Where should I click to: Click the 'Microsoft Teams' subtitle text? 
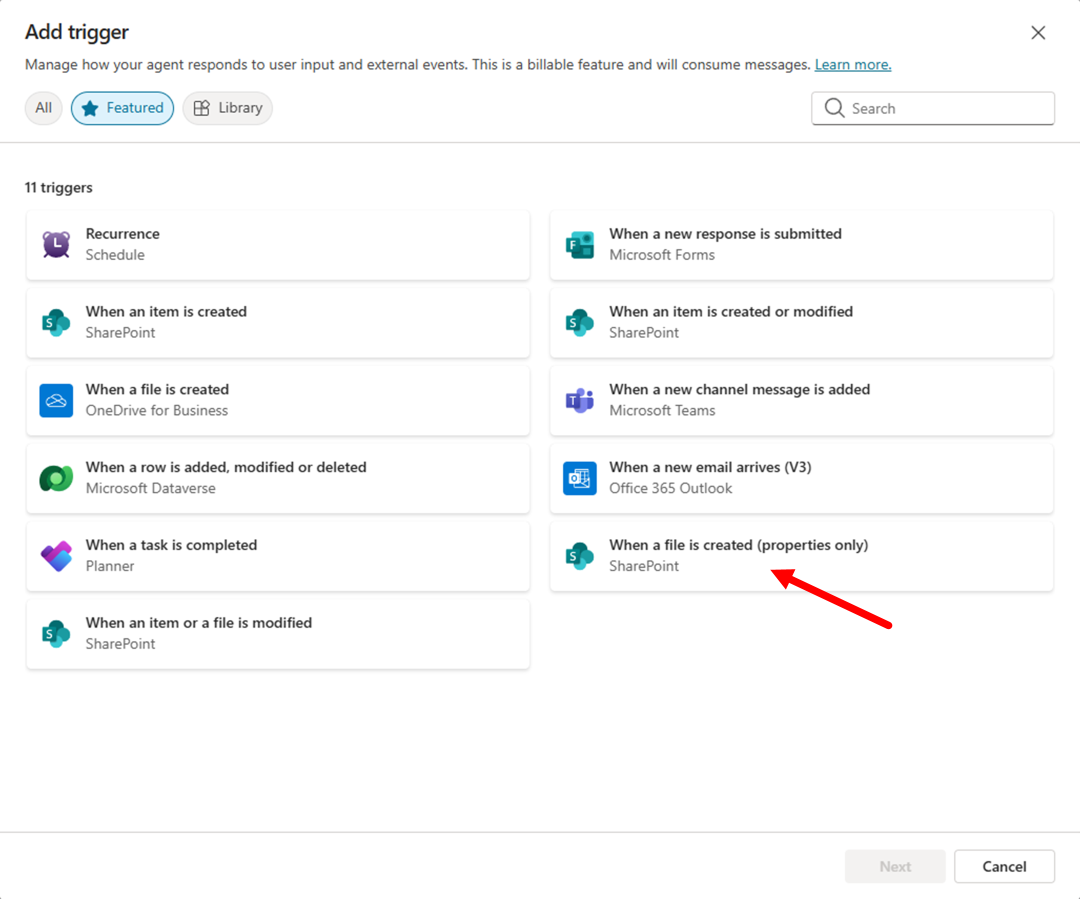pos(662,411)
